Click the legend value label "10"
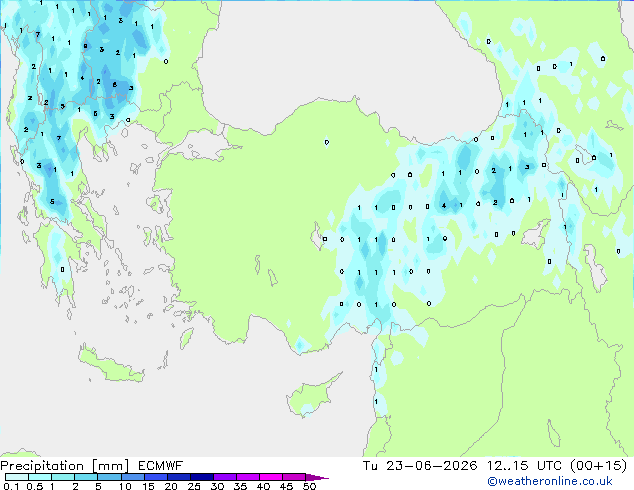 (x=125, y=486)
